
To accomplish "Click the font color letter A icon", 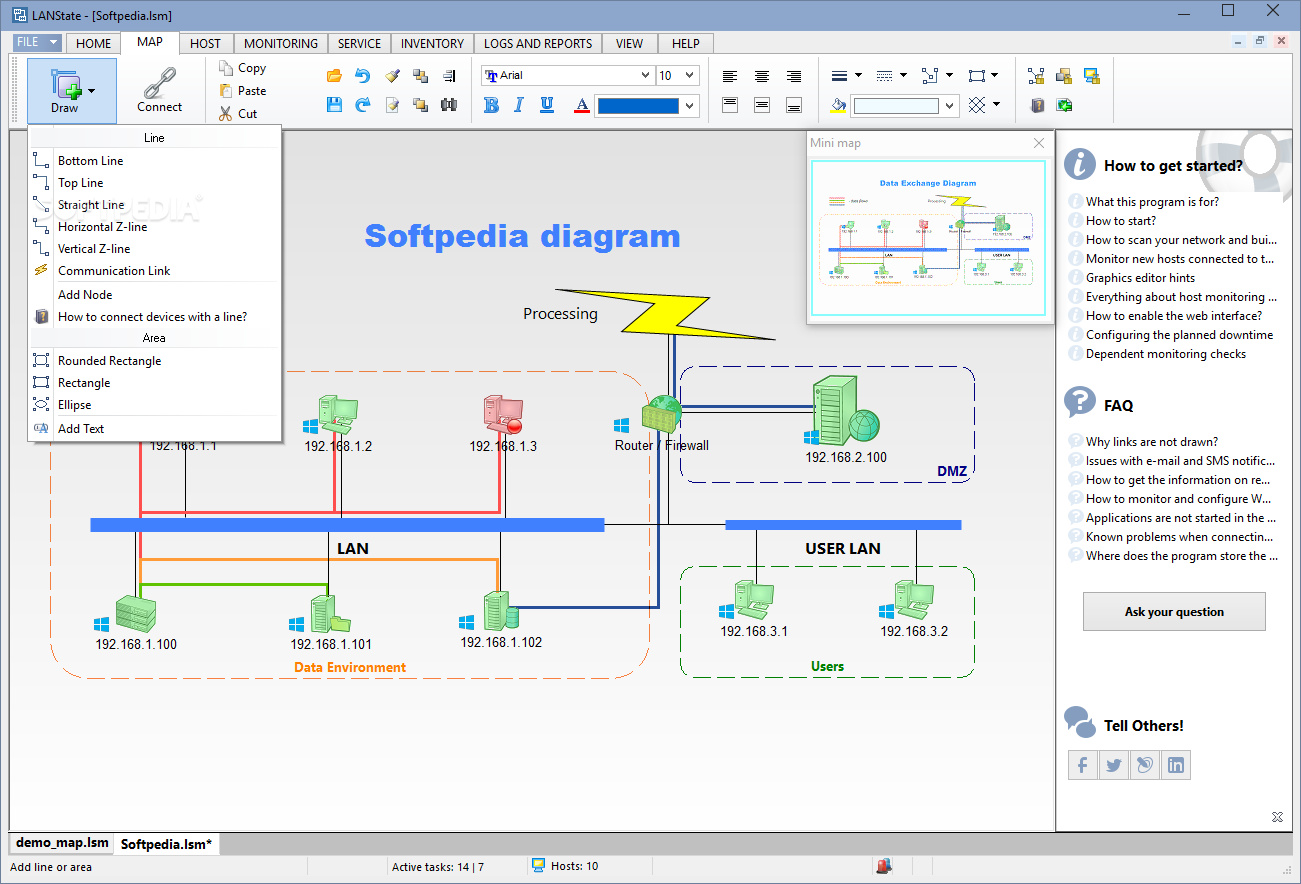I will click(582, 105).
